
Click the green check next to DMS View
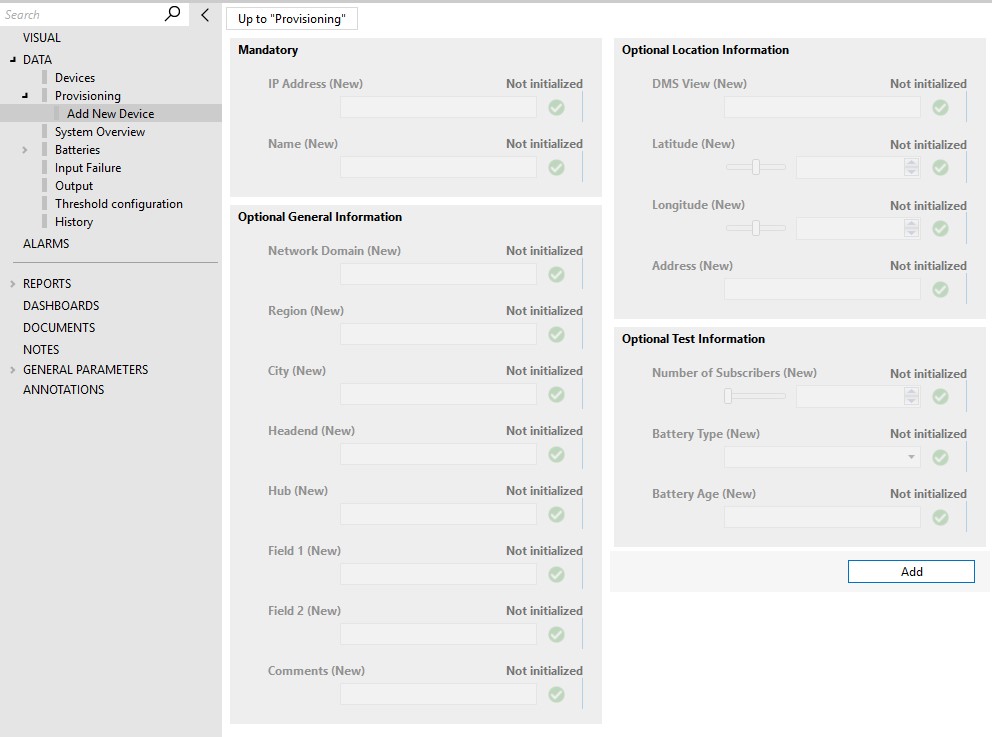coord(941,108)
